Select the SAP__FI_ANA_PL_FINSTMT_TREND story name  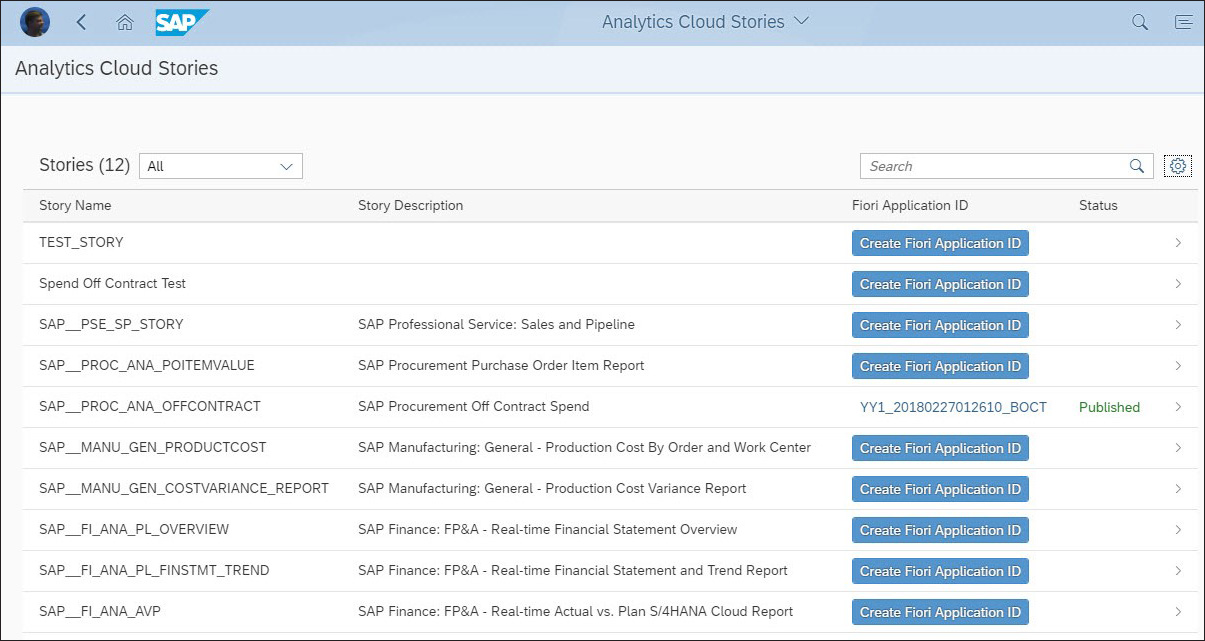coord(154,570)
